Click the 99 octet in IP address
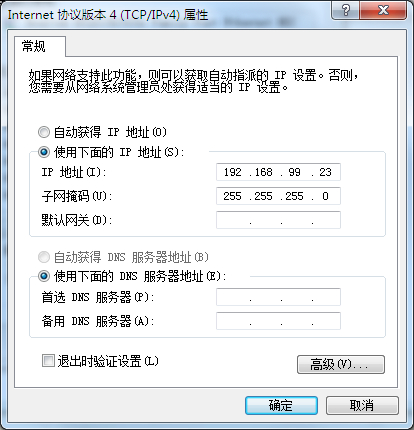Screen dimensions: 414x430 [294, 172]
